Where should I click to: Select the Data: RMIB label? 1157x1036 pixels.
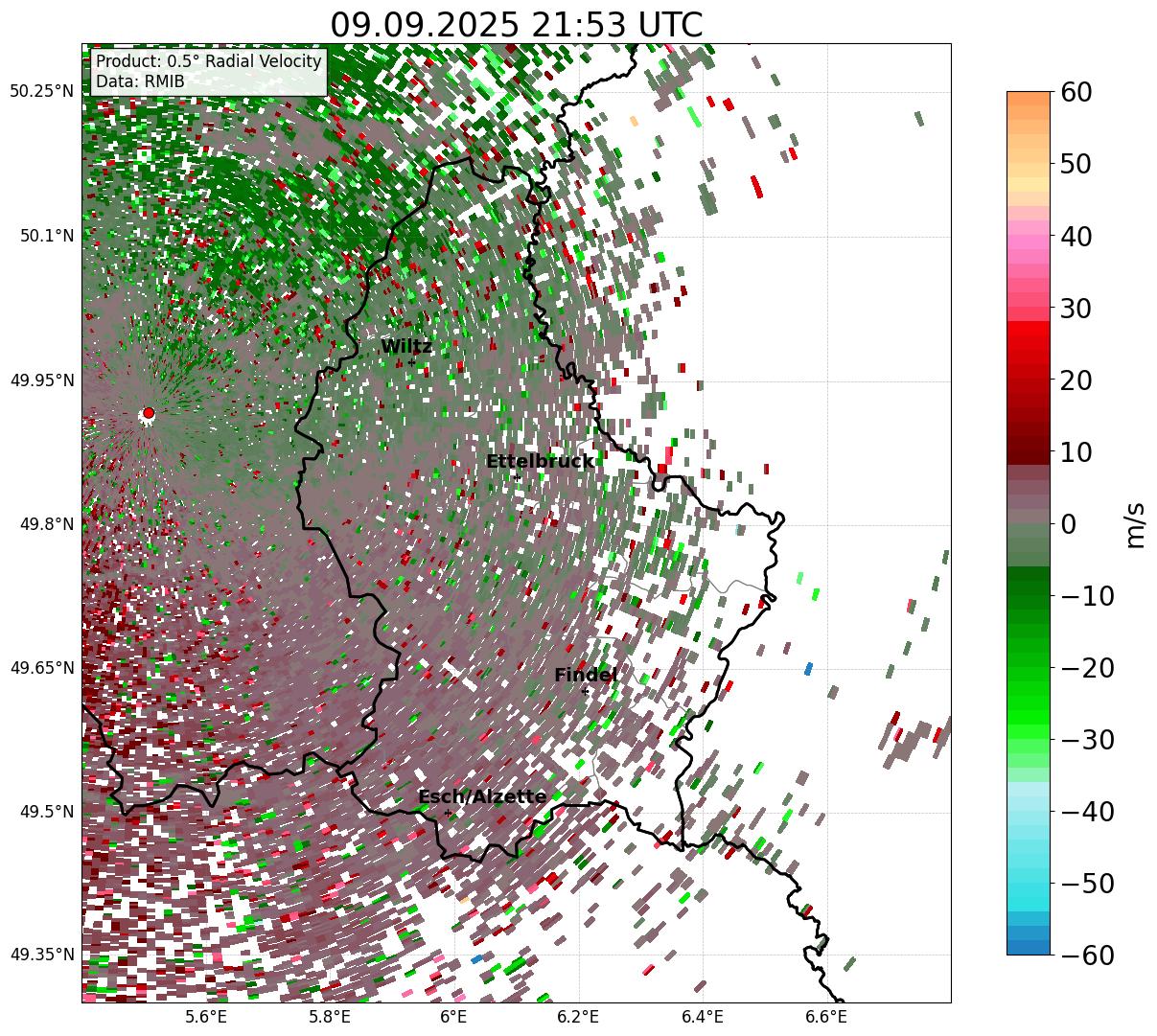140,81
